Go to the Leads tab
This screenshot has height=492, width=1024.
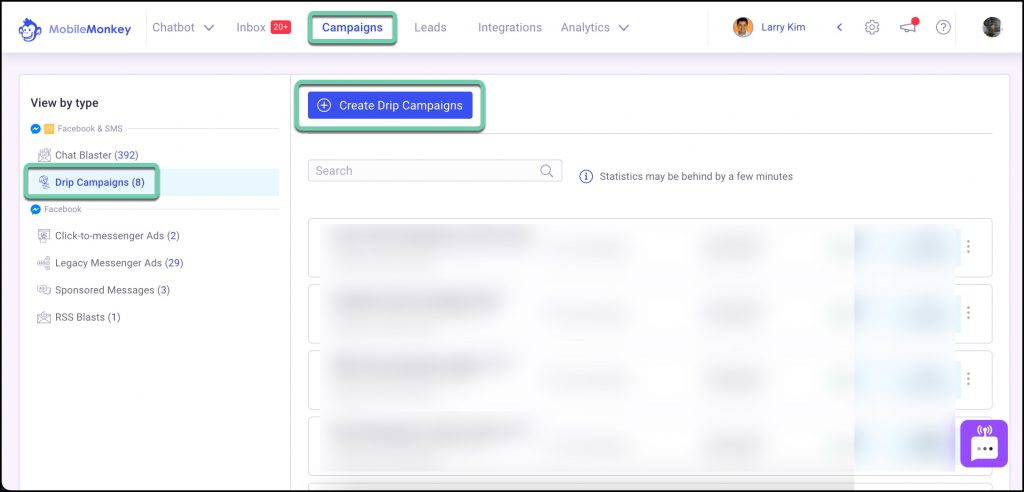click(430, 27)
